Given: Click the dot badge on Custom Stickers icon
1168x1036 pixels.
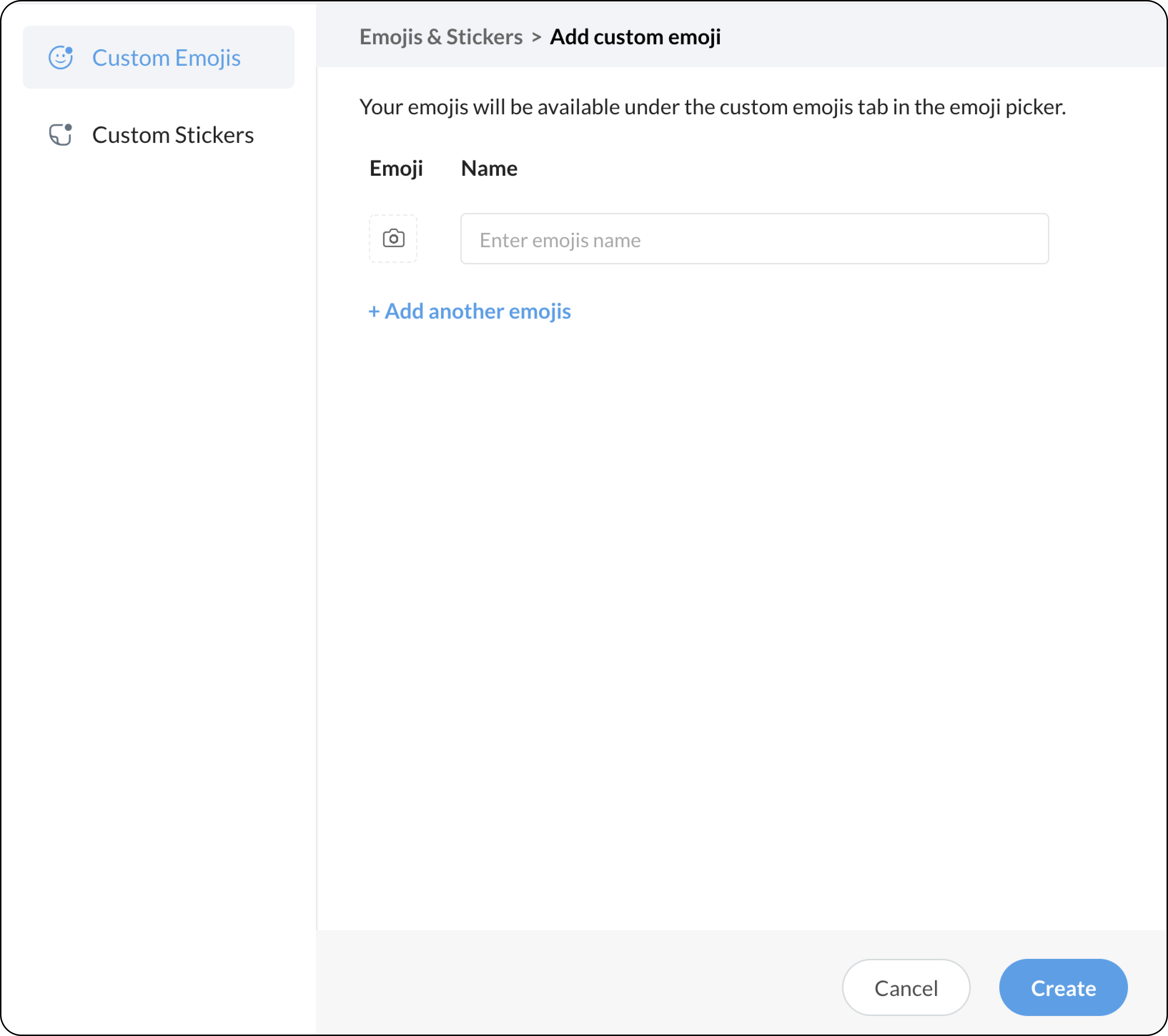Looking at the screenshot, I should 69,128.
